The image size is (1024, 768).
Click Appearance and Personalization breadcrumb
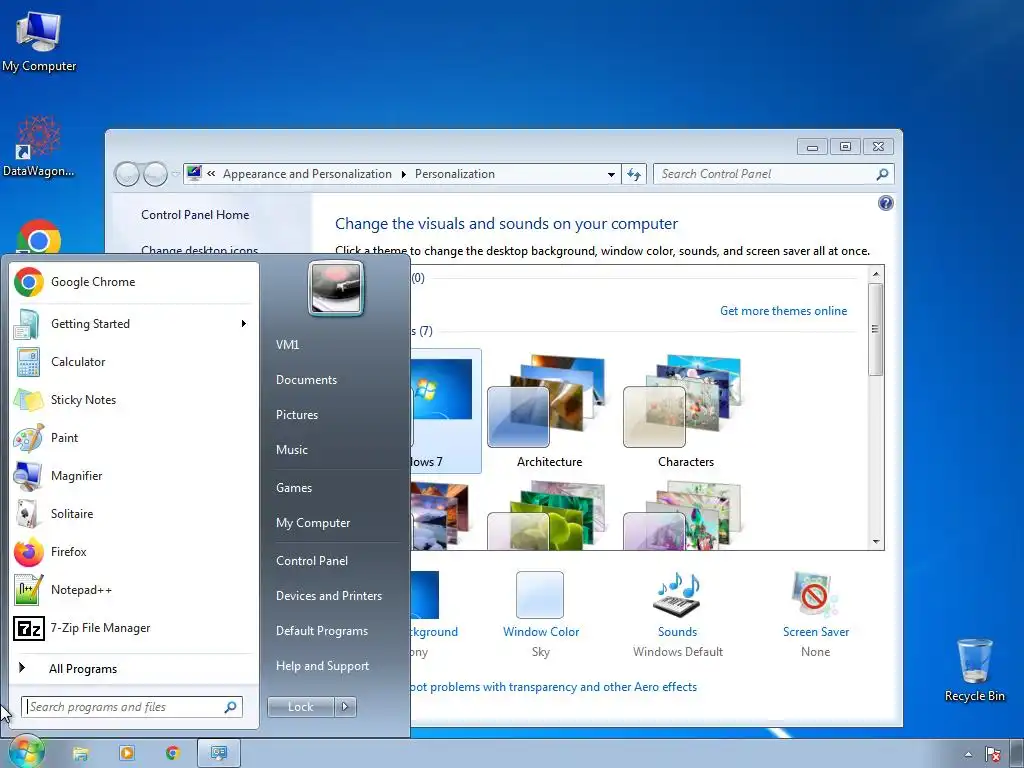click(307, 174)
